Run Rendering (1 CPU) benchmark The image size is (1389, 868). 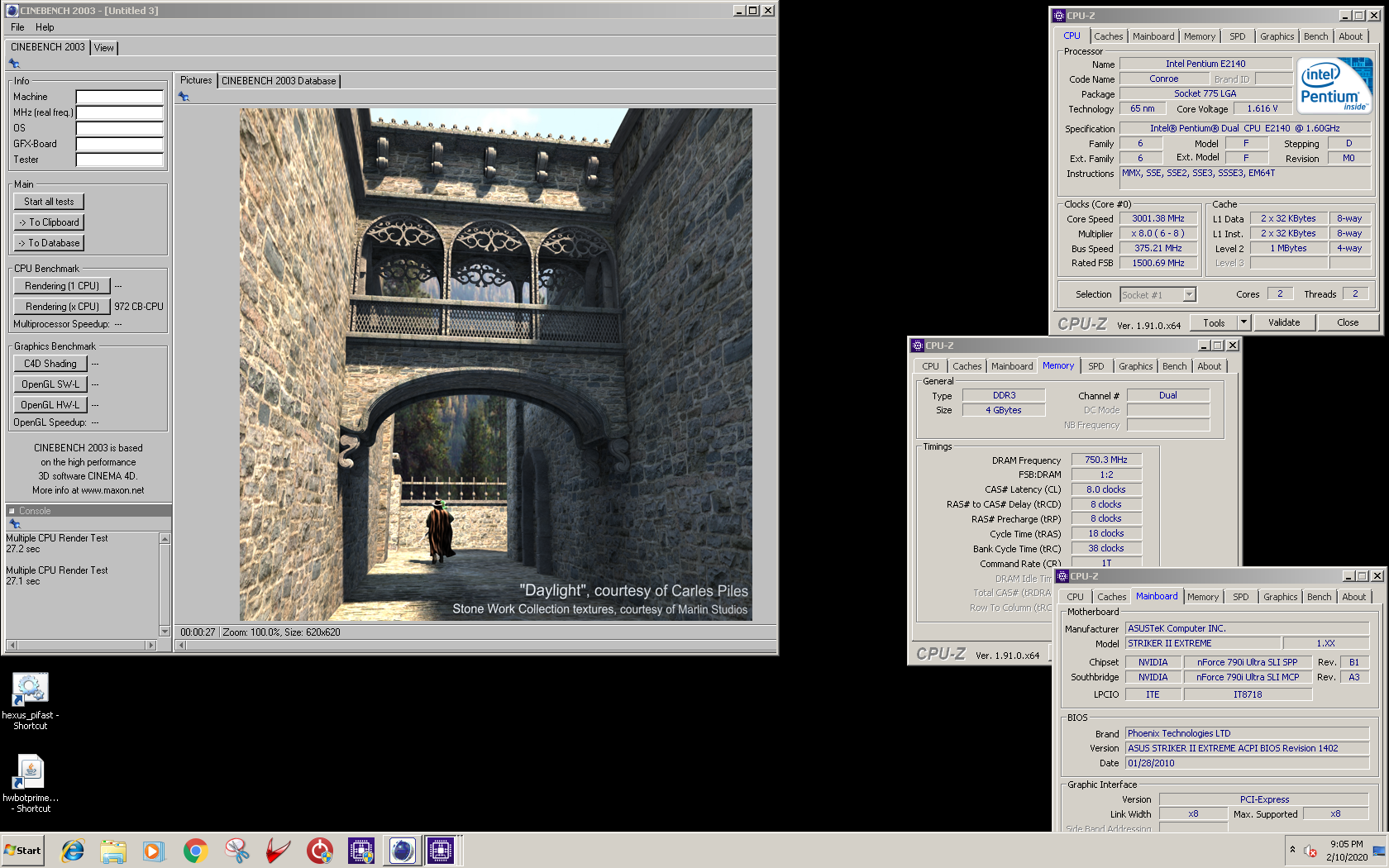click(x=62, y=286)
